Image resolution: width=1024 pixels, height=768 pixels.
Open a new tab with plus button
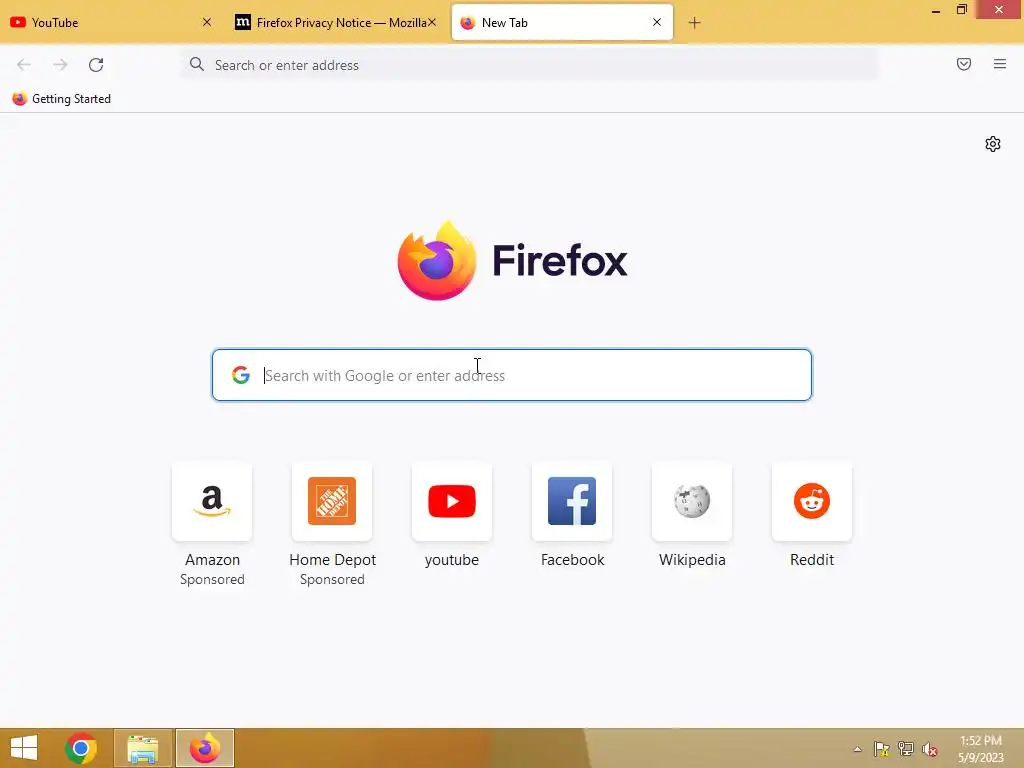694,23
